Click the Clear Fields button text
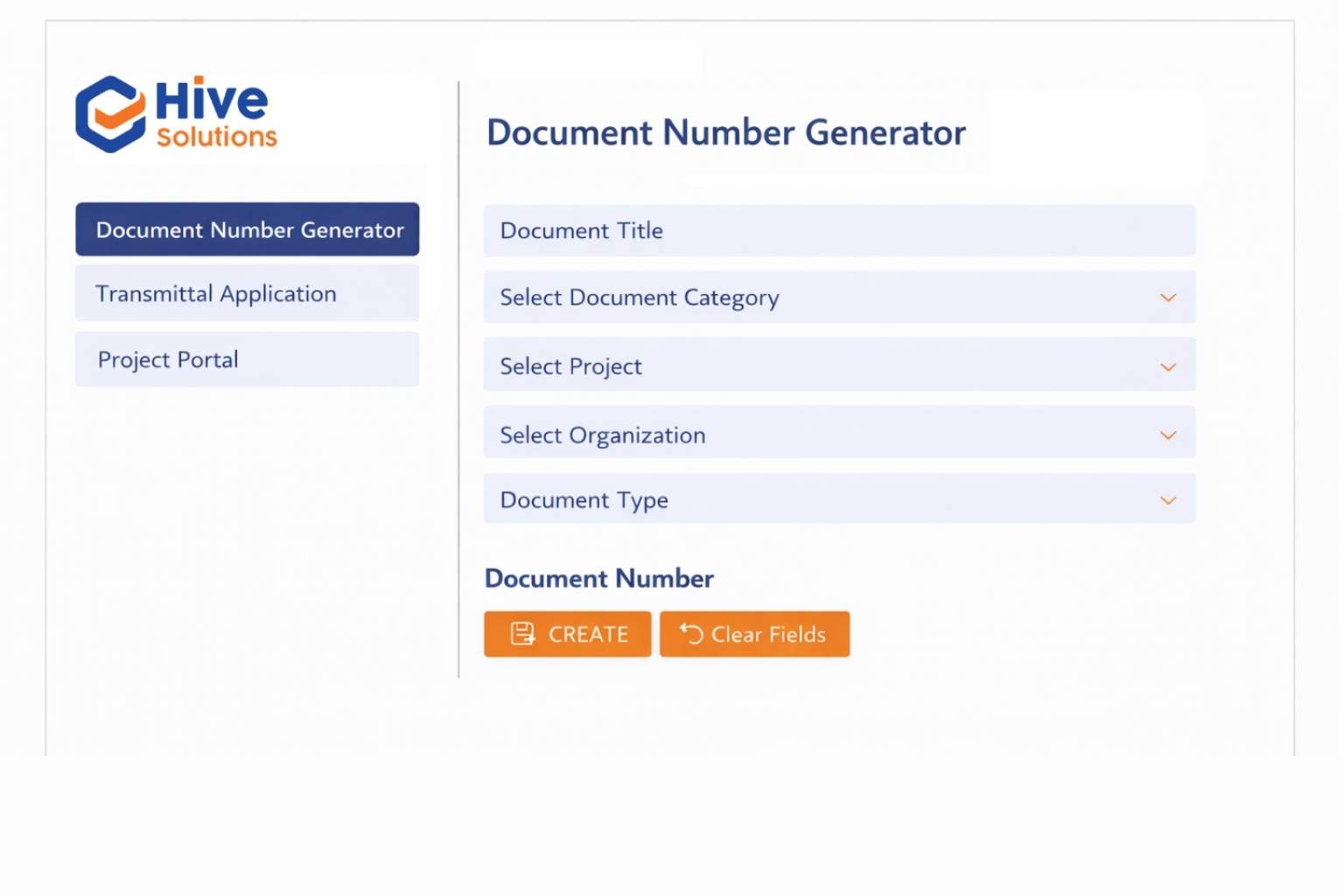This screenshot has width=1344, height=896. (x=767, y=634)
